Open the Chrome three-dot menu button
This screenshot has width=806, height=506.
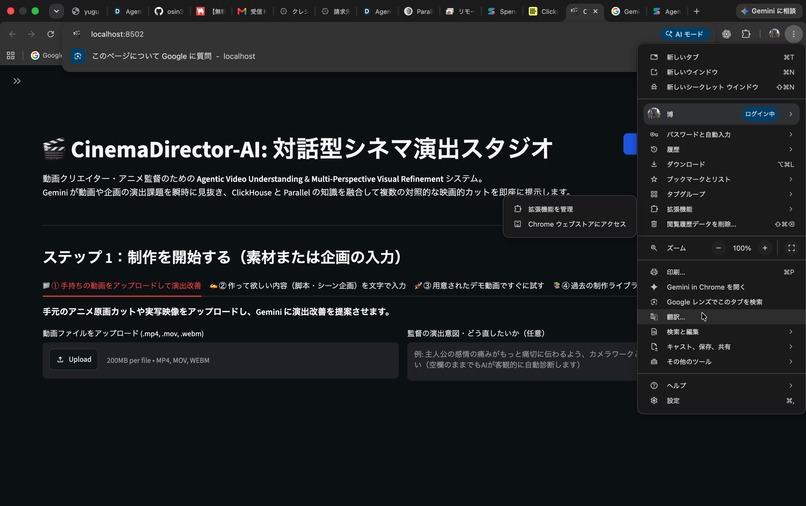(794, 34)
